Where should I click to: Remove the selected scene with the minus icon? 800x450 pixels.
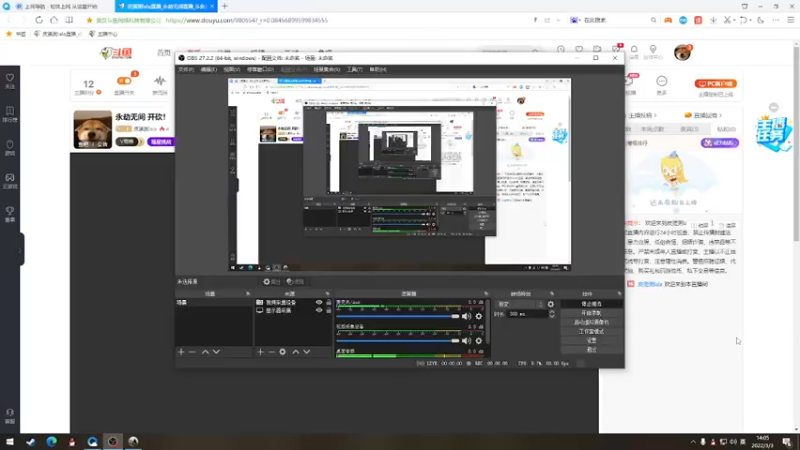(192, 352)
